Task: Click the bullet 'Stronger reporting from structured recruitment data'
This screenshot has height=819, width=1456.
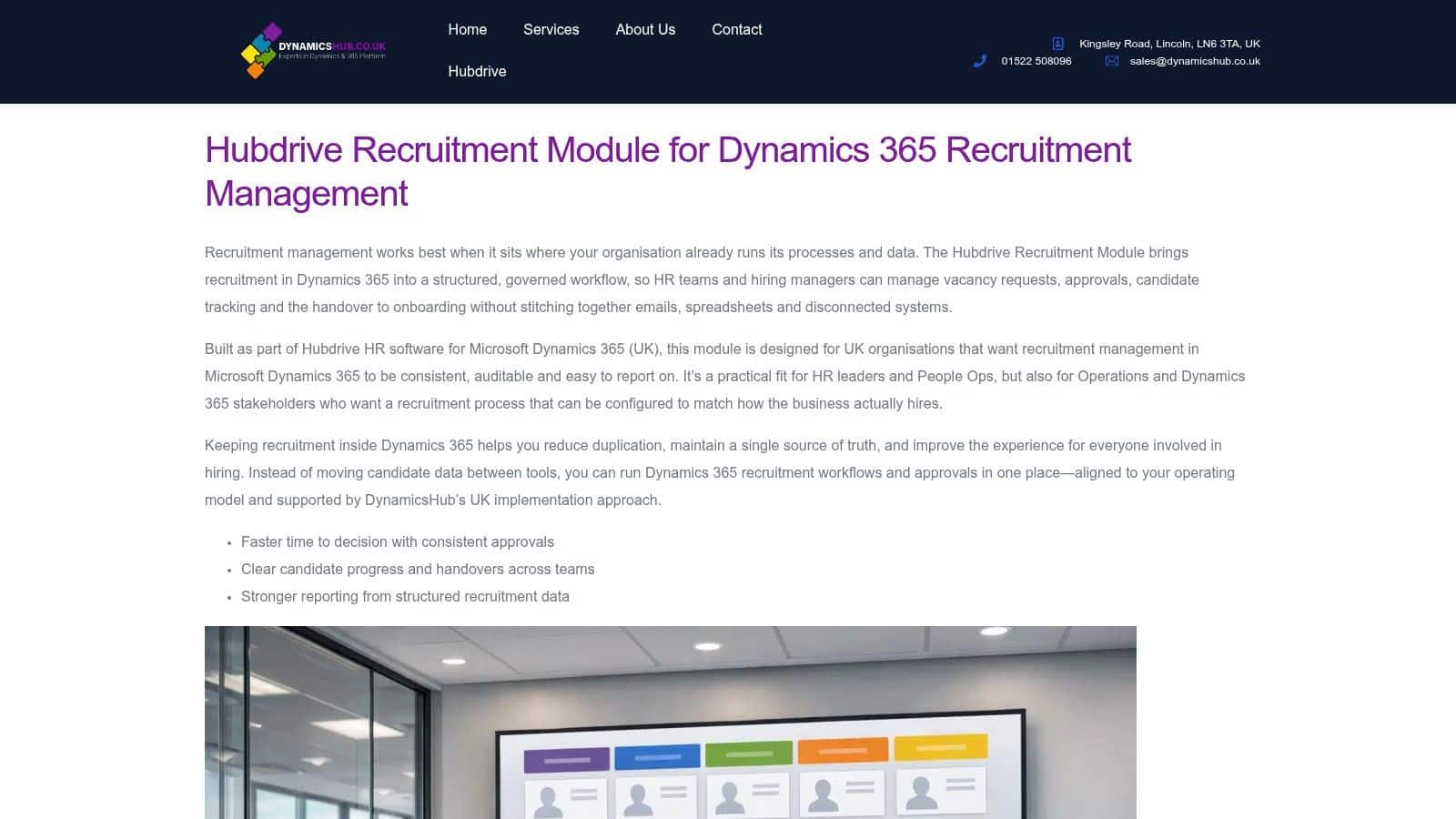Action: [x=405, y=596]
